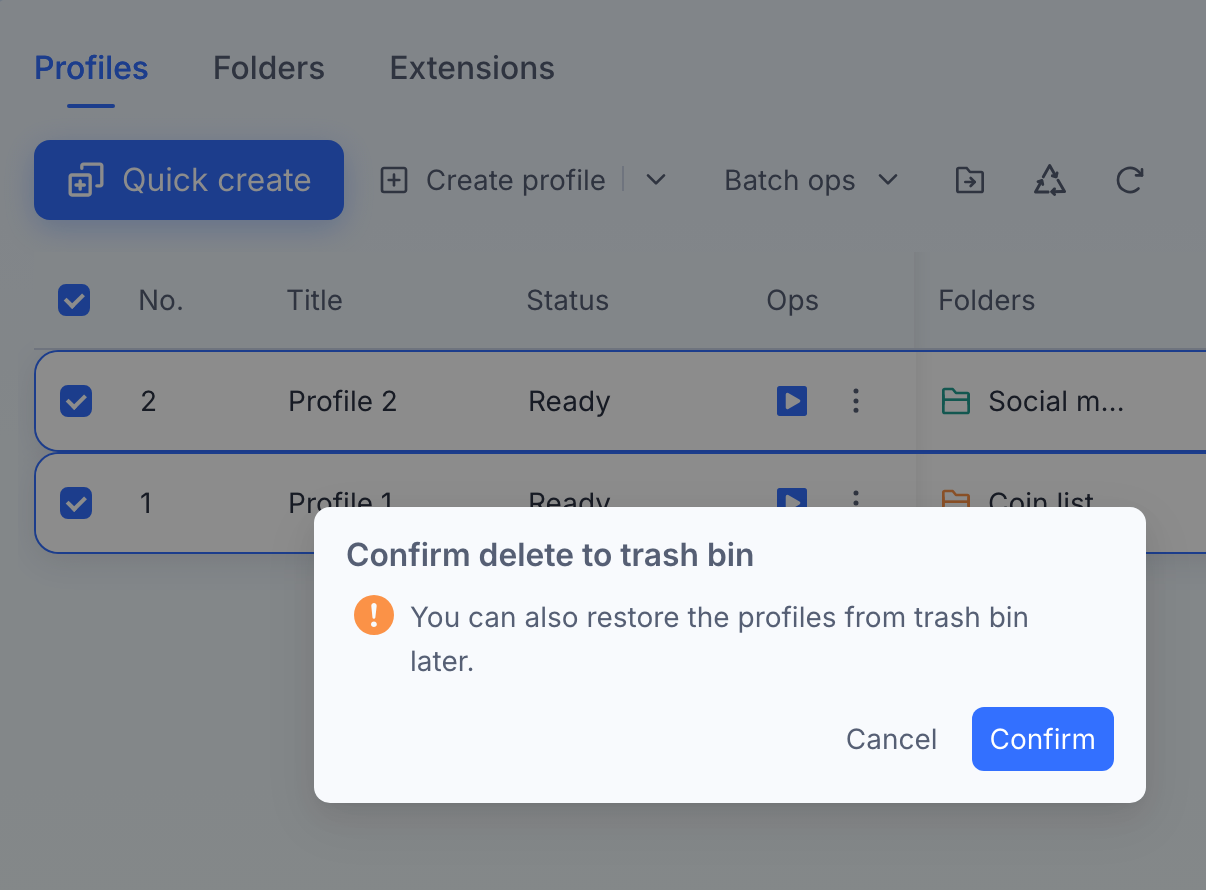Select the Profiles tab

pos(91,68)
